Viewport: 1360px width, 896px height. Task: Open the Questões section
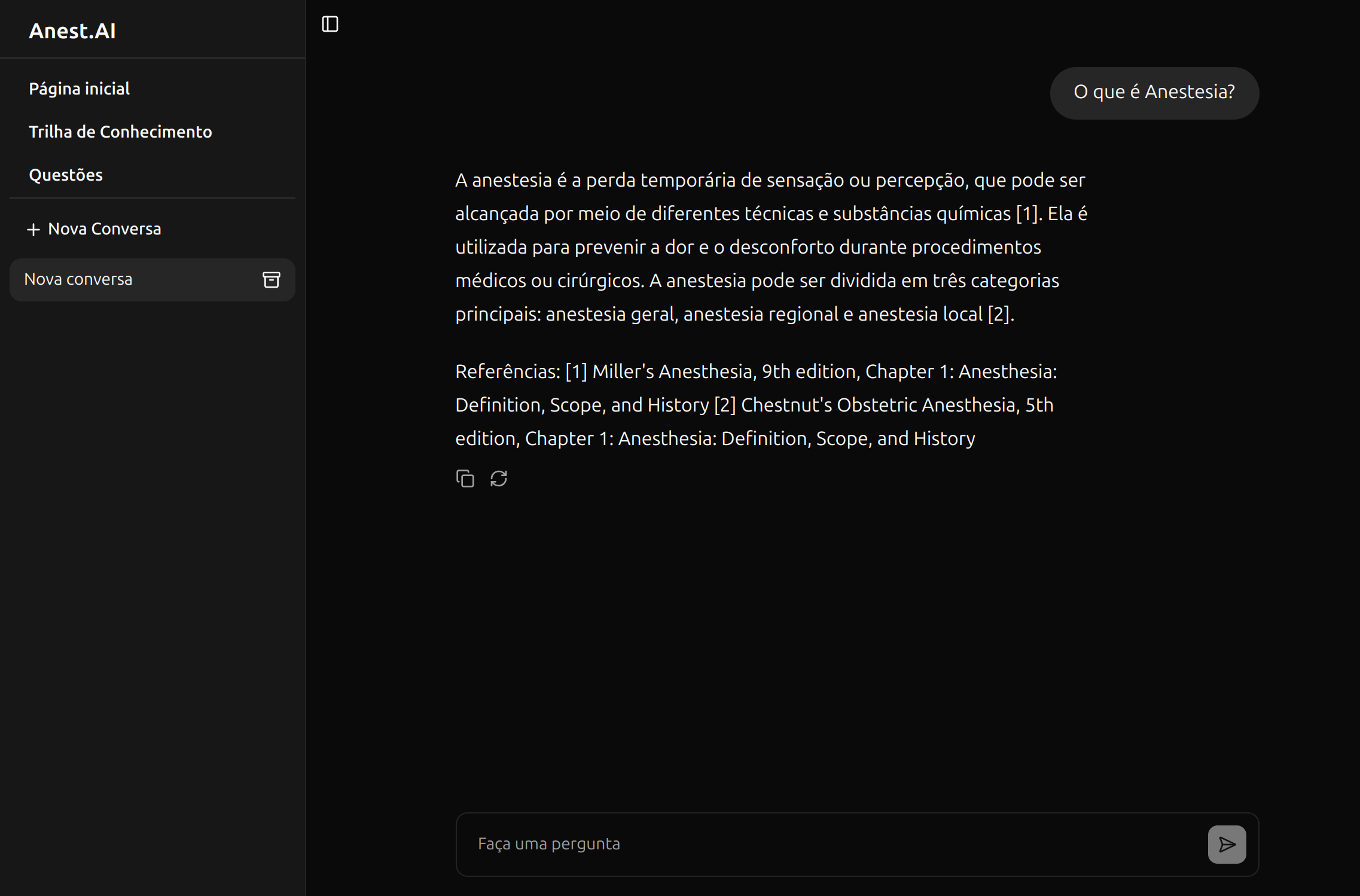[66, 175]
